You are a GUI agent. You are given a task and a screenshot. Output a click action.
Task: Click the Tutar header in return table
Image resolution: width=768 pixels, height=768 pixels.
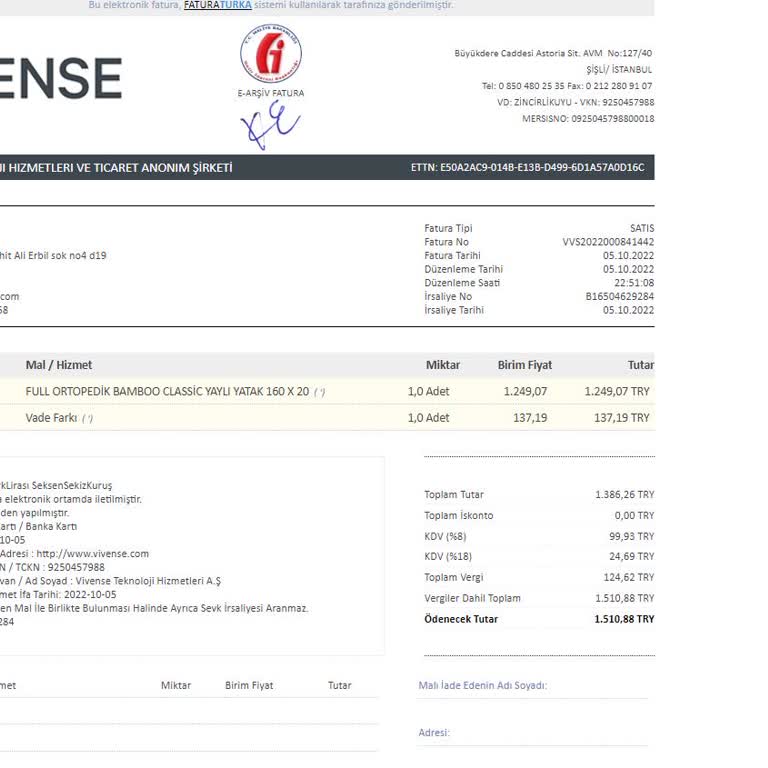click(x=339, y=686)
